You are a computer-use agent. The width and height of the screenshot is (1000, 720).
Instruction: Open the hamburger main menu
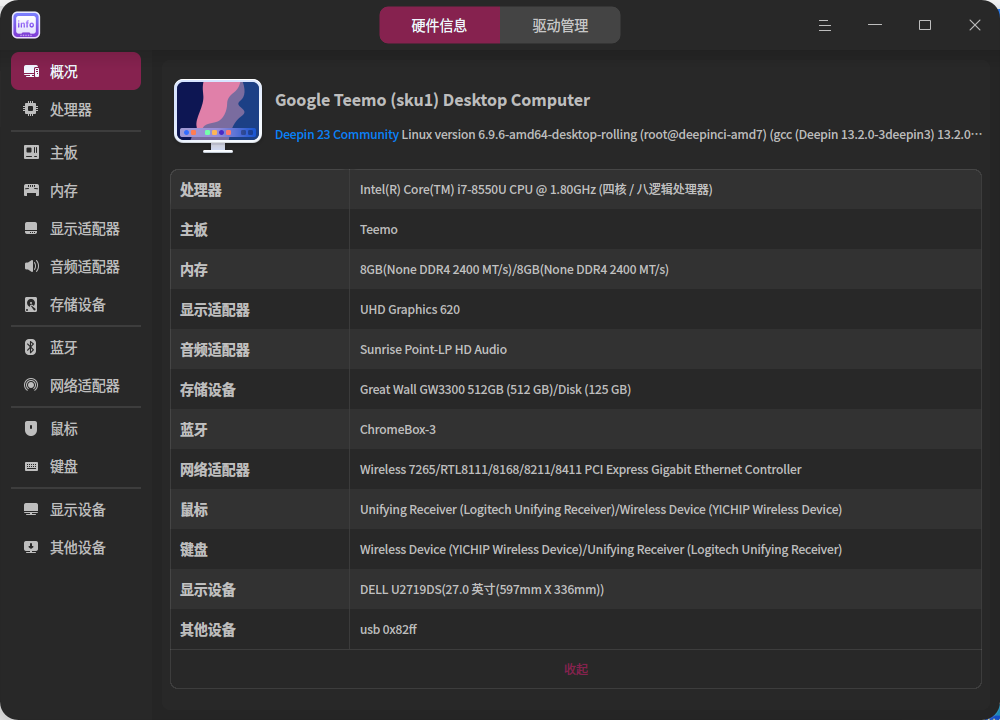(825, 26)
